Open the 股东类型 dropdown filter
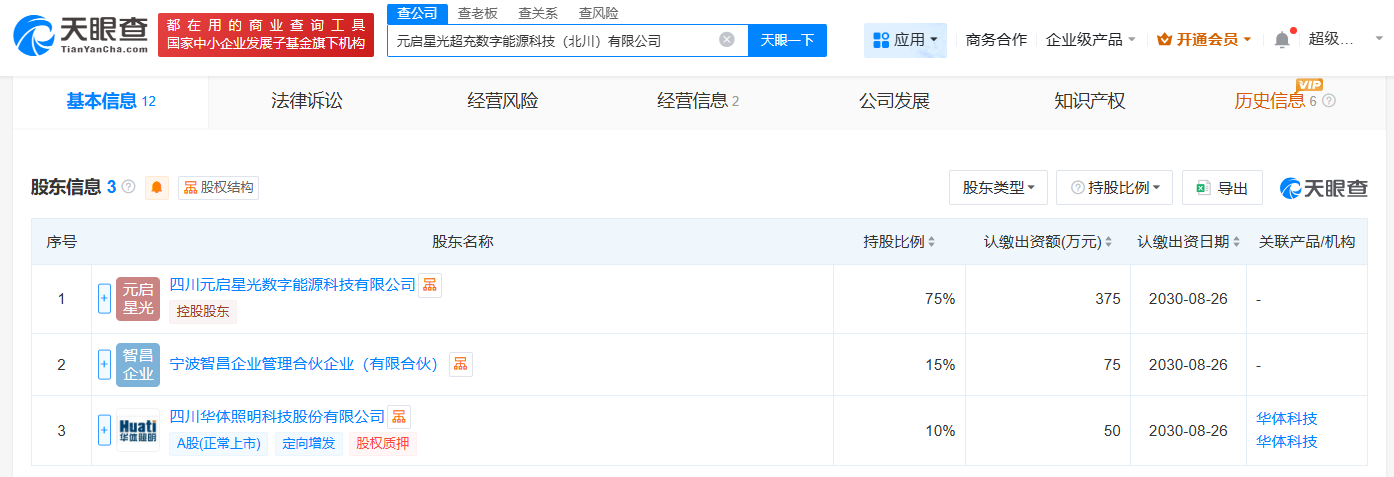 [998, 188]
